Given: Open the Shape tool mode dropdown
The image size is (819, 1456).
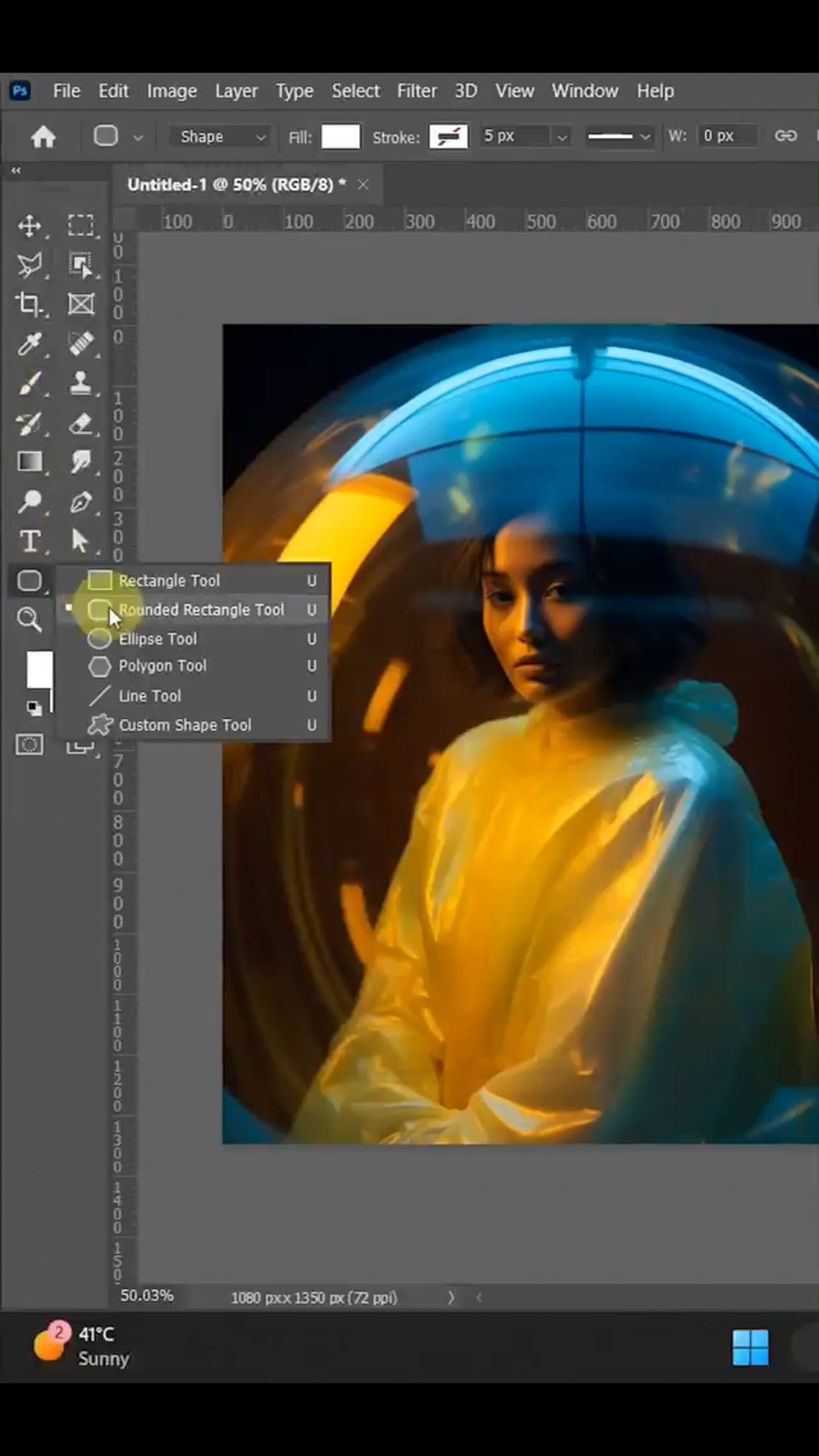Looking at the screenshot, I should (x=221, y=137).
